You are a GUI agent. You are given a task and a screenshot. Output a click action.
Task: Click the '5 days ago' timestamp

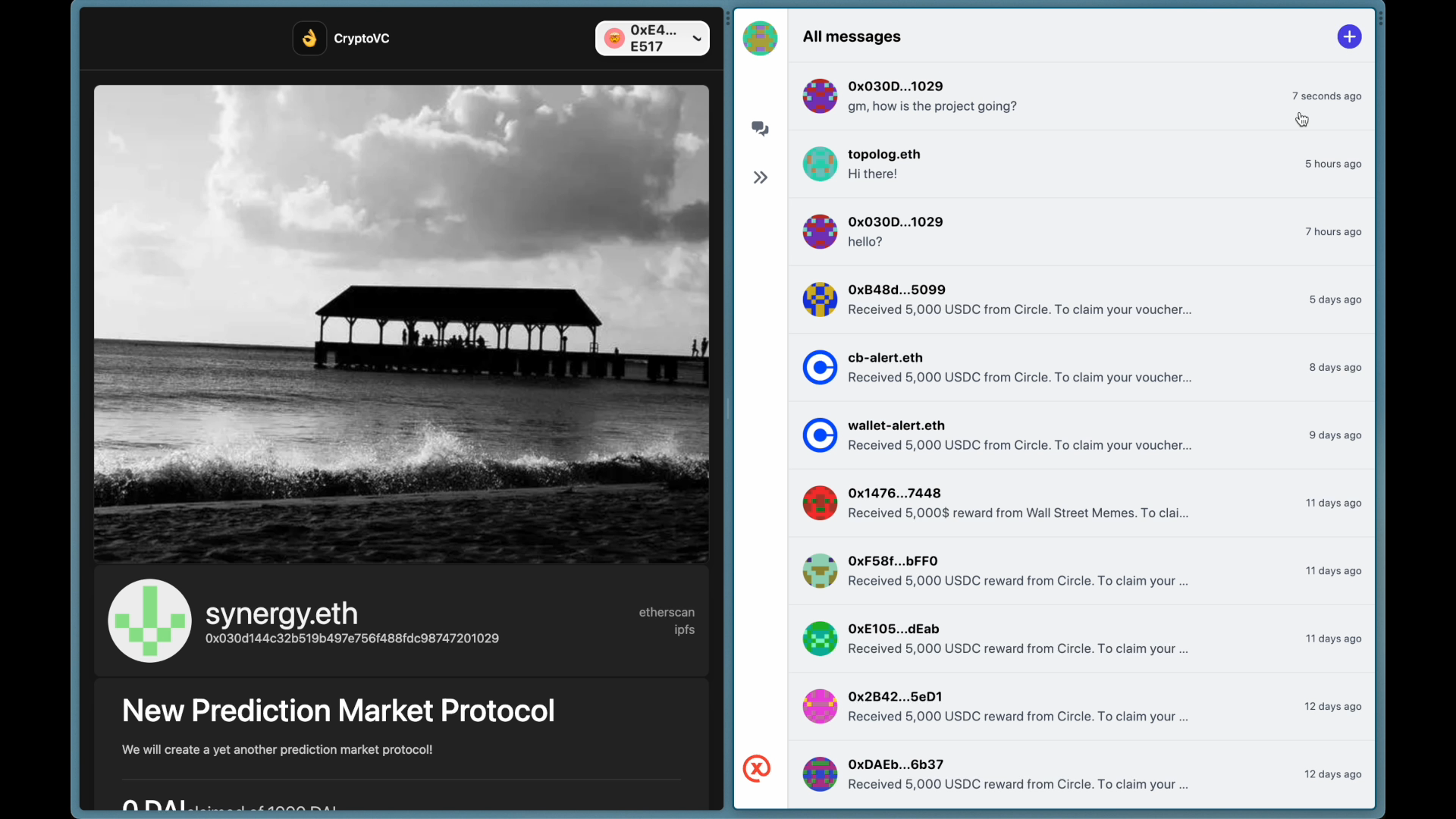(x=1335, y=300)
